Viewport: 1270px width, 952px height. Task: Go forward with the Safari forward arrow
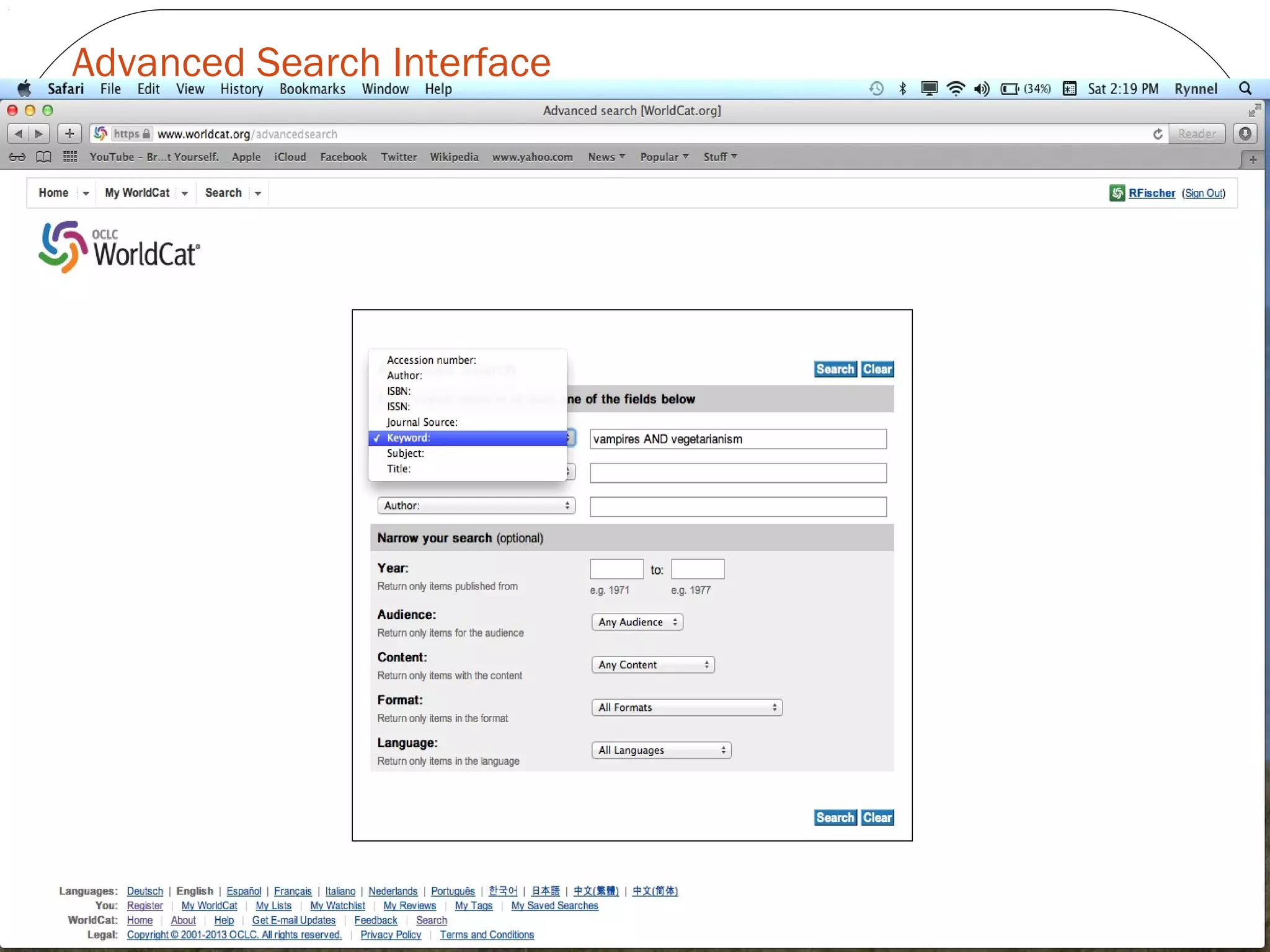(39, 134)
